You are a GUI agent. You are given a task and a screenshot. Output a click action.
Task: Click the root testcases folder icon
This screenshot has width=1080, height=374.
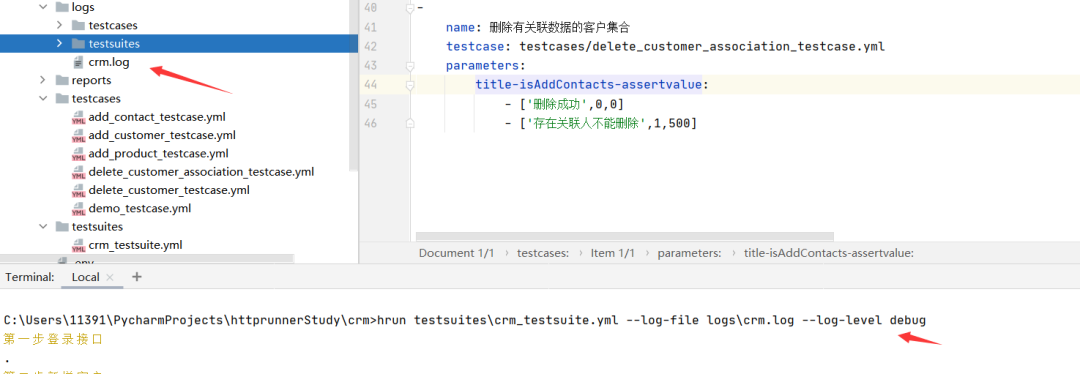pyautogui.click(x=61, y=98)
